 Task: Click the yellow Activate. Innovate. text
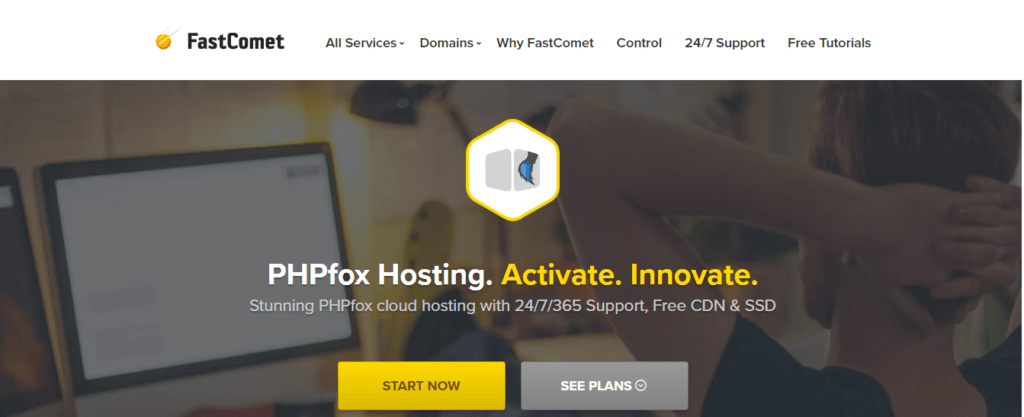tap(630, 275)
